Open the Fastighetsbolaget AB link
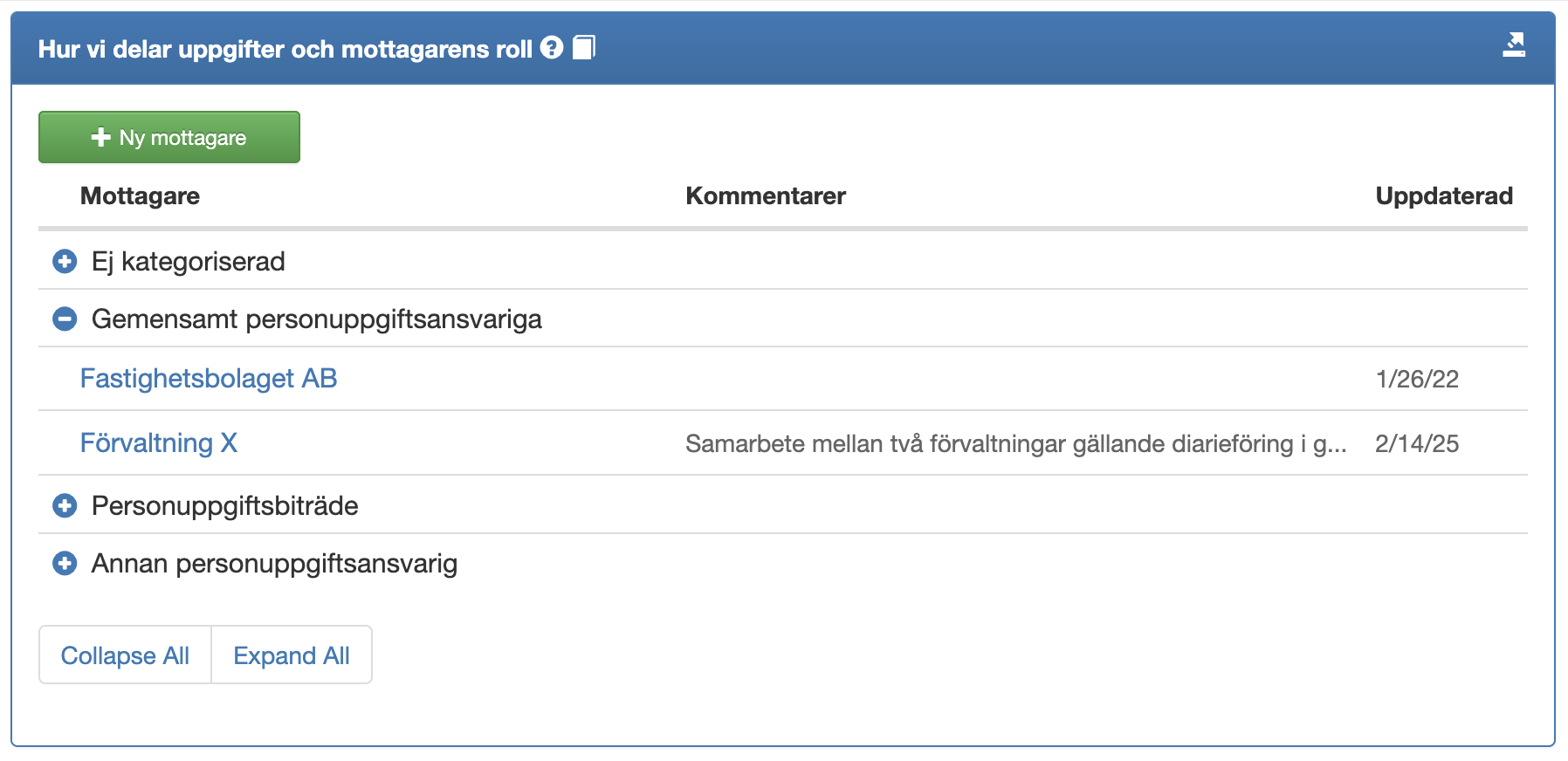The image size is (1568, 761). 209,379
